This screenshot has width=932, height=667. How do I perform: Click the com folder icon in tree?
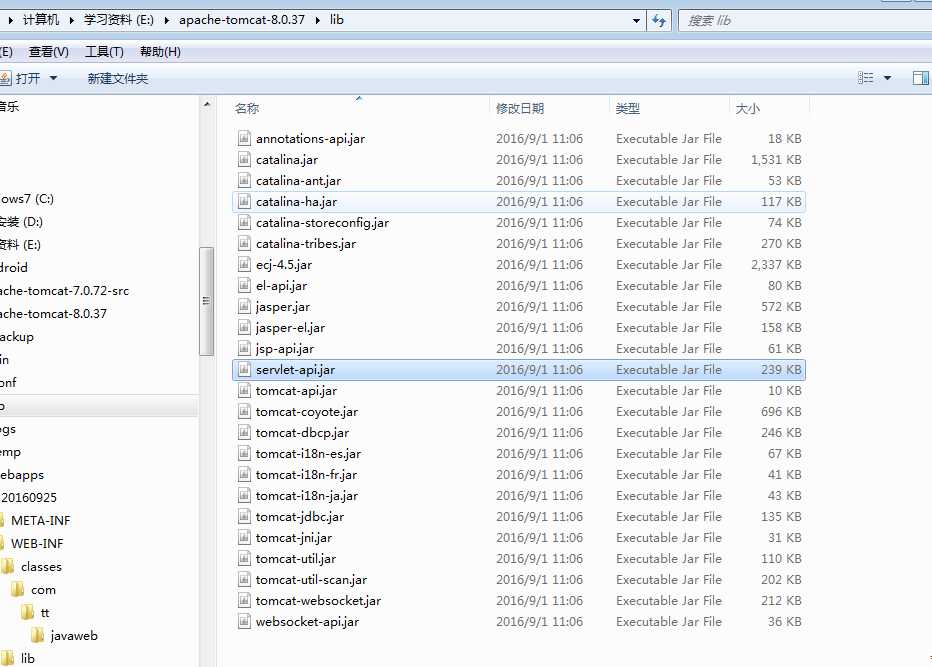17,589
